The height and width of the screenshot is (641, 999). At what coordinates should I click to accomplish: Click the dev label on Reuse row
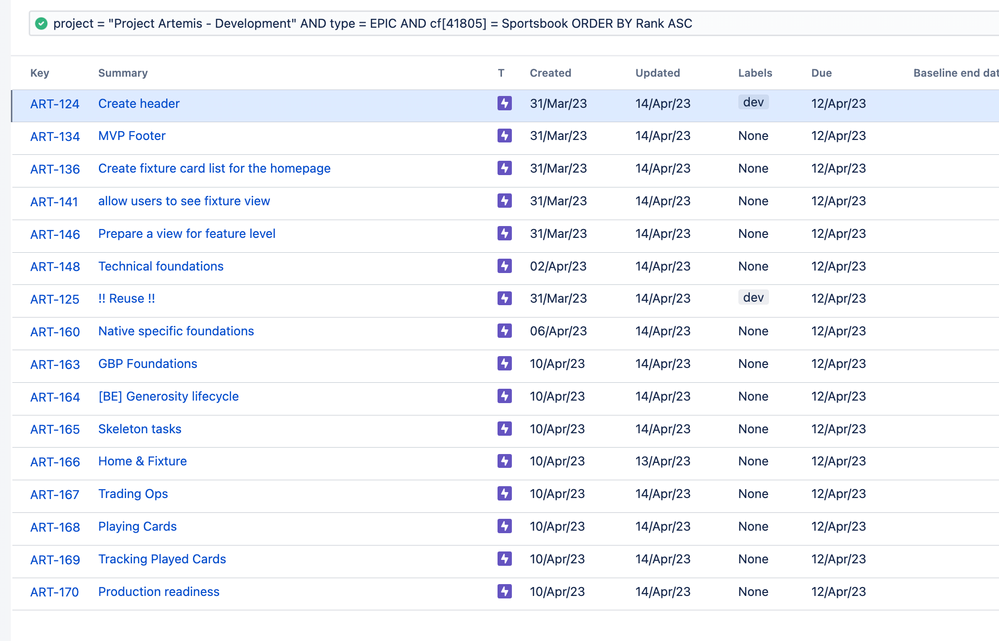click(753, 298)
